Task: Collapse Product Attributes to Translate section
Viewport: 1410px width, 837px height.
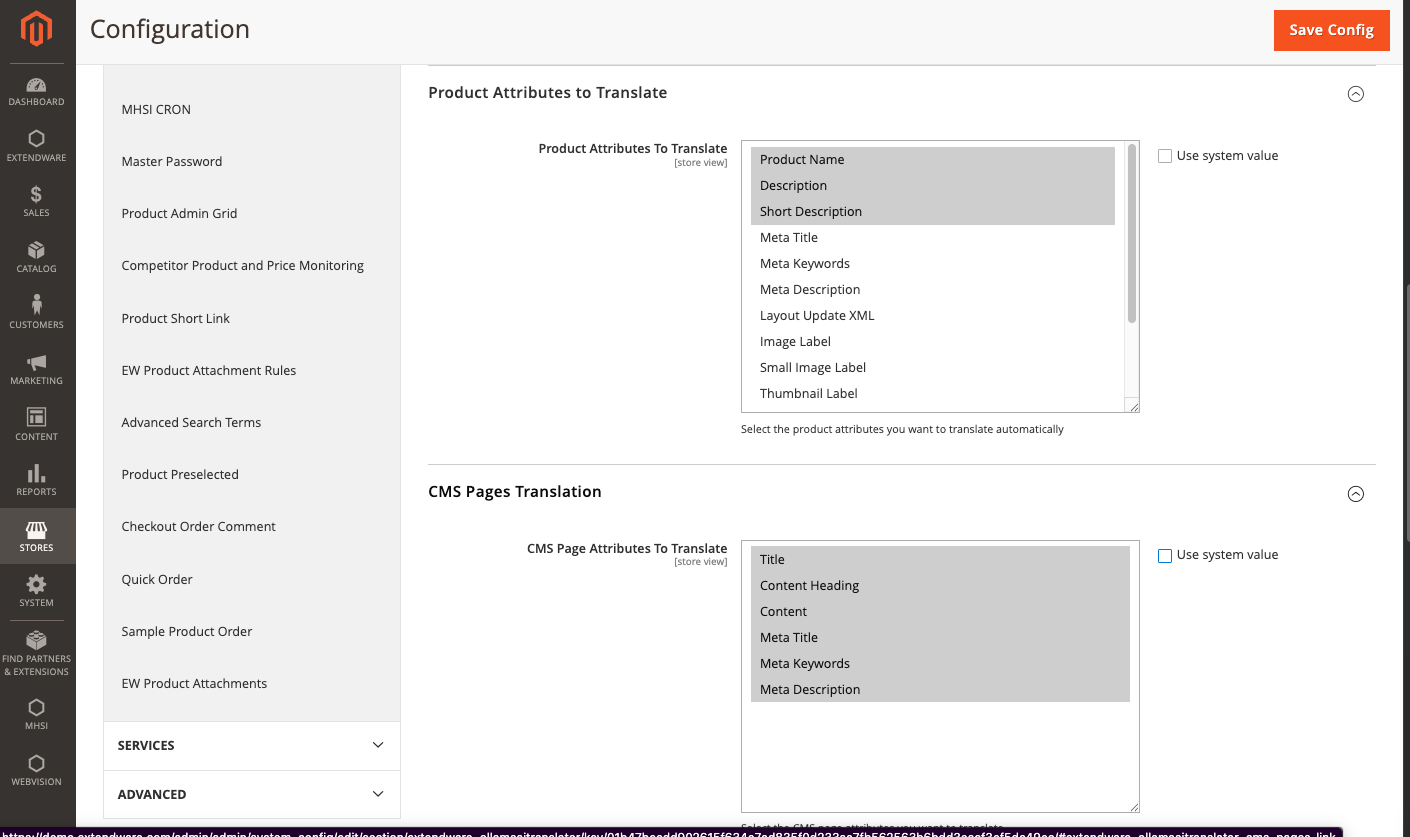Action: (1355, 94)
